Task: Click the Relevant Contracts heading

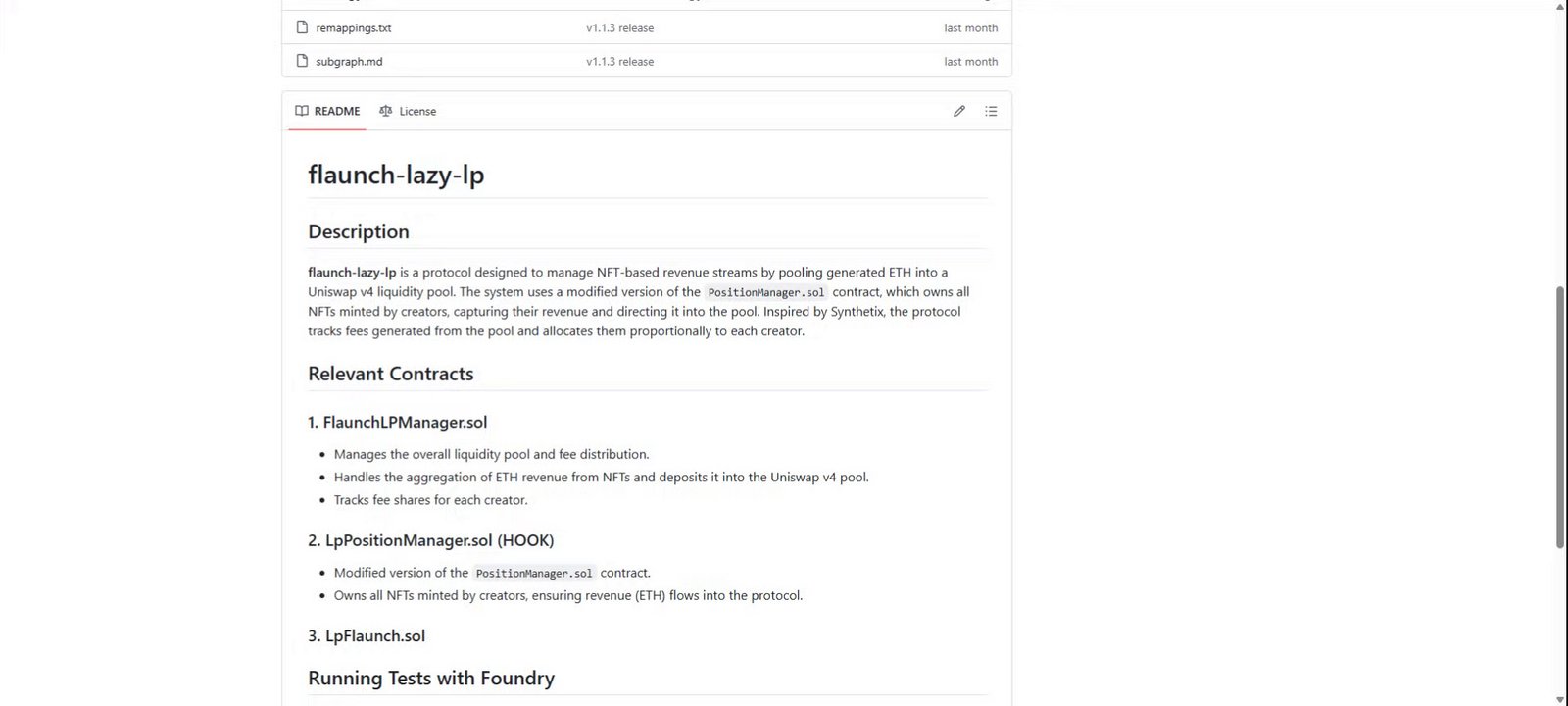Action: (390, 374)
